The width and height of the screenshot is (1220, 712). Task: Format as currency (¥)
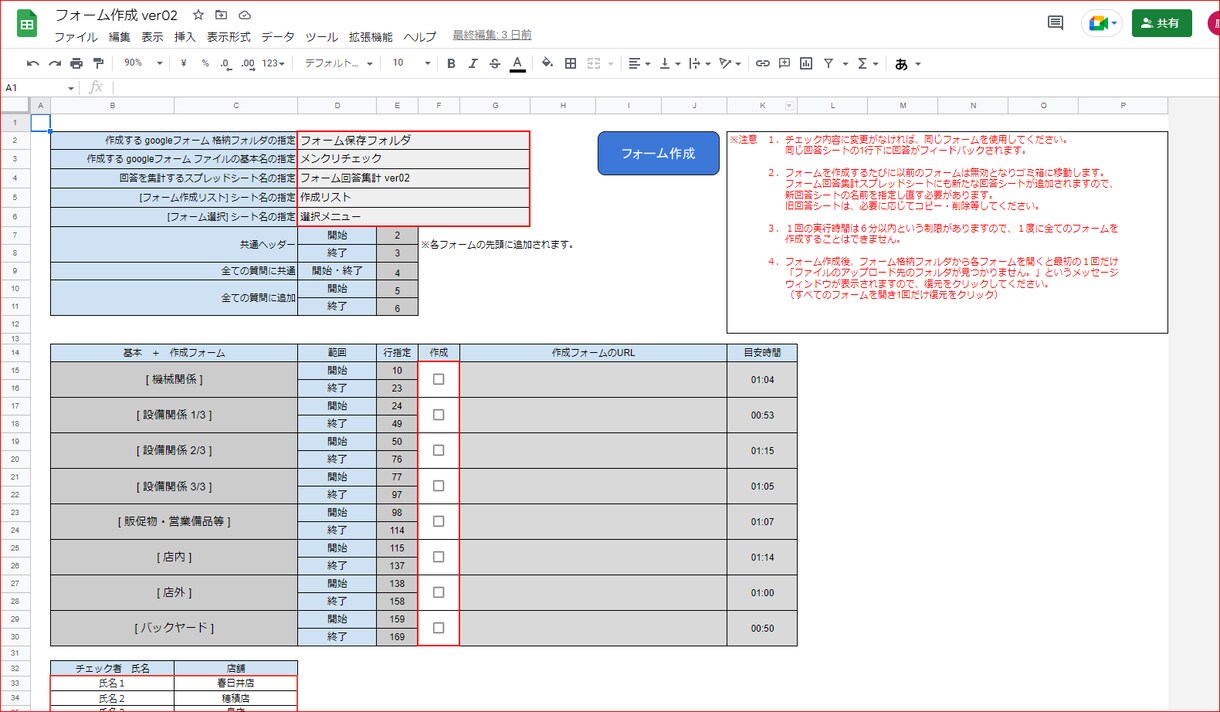(184, 63)
